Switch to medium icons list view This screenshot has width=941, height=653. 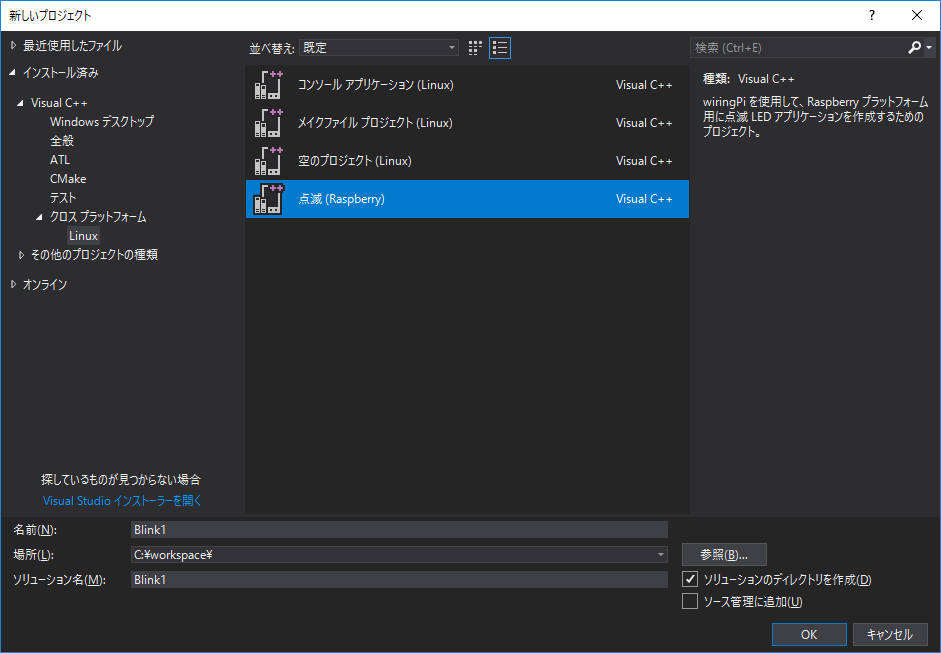500,48
